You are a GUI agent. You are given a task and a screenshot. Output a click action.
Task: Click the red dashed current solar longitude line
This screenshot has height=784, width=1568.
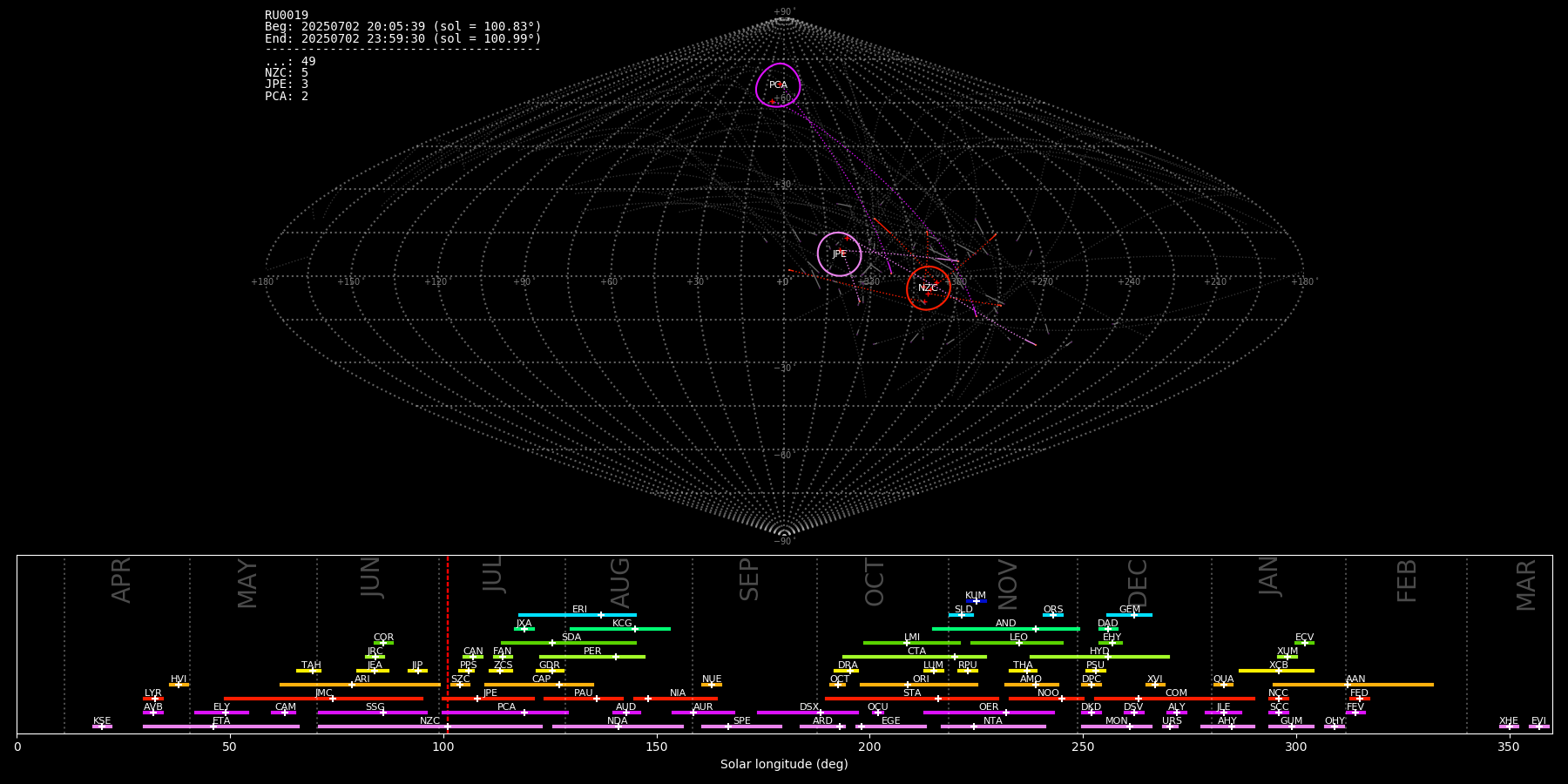tap(448, 645)
